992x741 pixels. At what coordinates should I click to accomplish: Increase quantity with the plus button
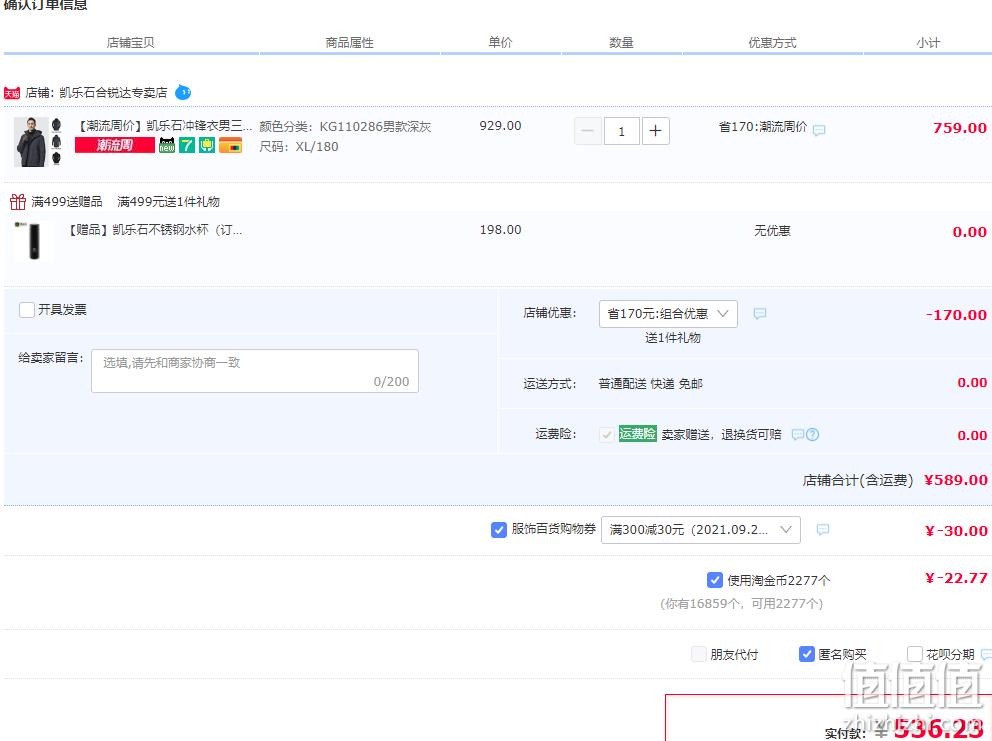655,131
